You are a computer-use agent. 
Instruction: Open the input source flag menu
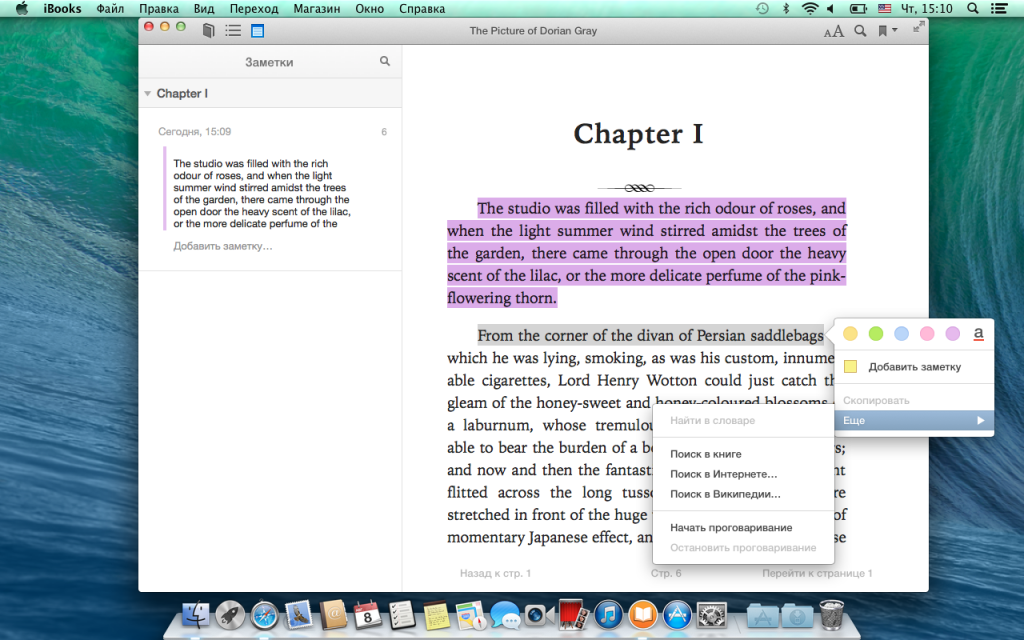pyautogui.click(x=884, y=8)
